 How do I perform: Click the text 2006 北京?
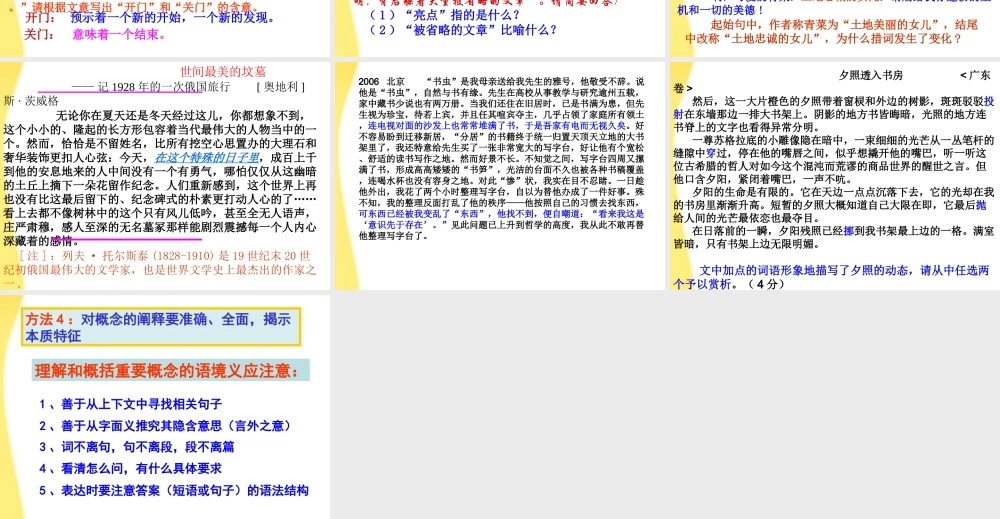click(381, 82)
